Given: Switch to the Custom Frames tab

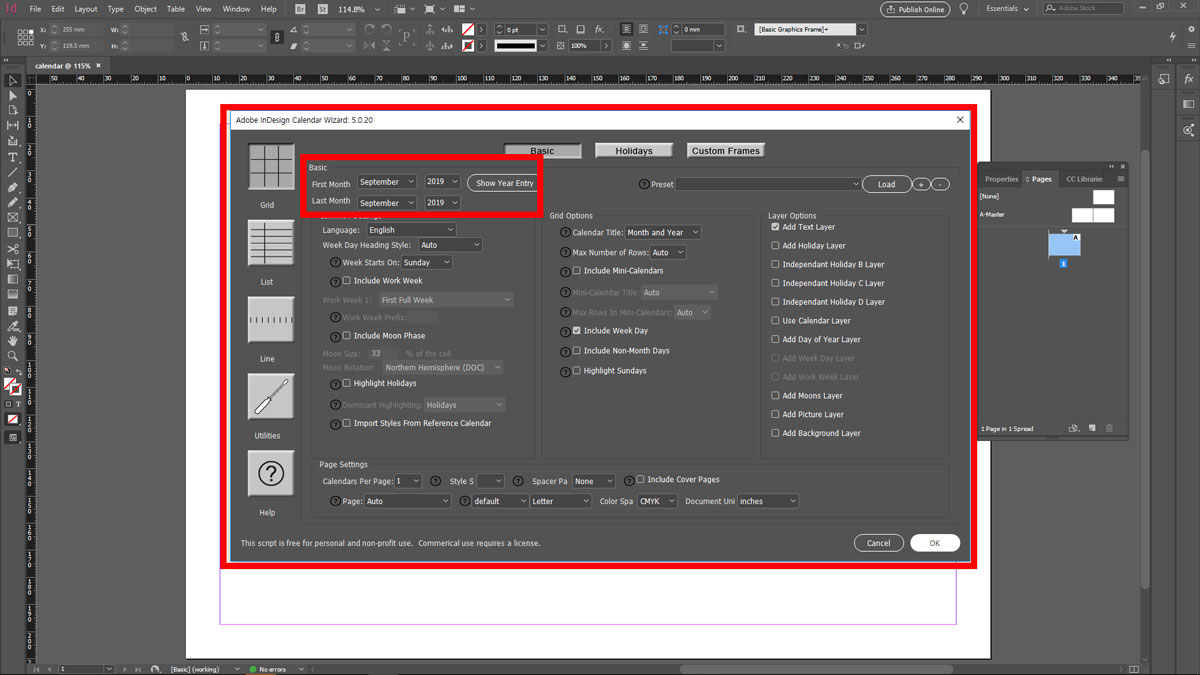Looking at the screenshot, I should point(726,151).
